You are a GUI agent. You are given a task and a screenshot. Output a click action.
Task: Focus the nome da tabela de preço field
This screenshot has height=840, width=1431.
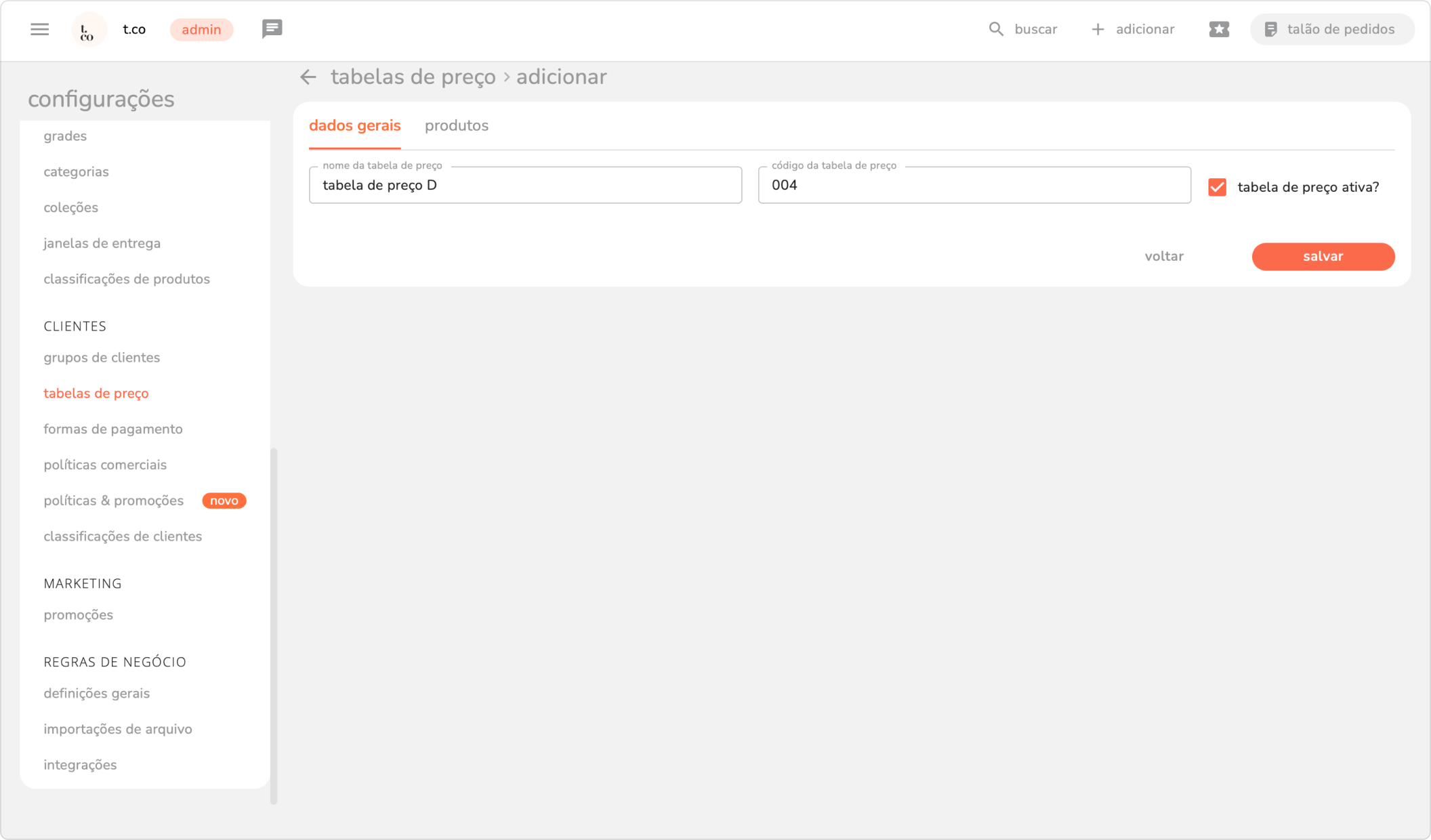click(525, 186)
